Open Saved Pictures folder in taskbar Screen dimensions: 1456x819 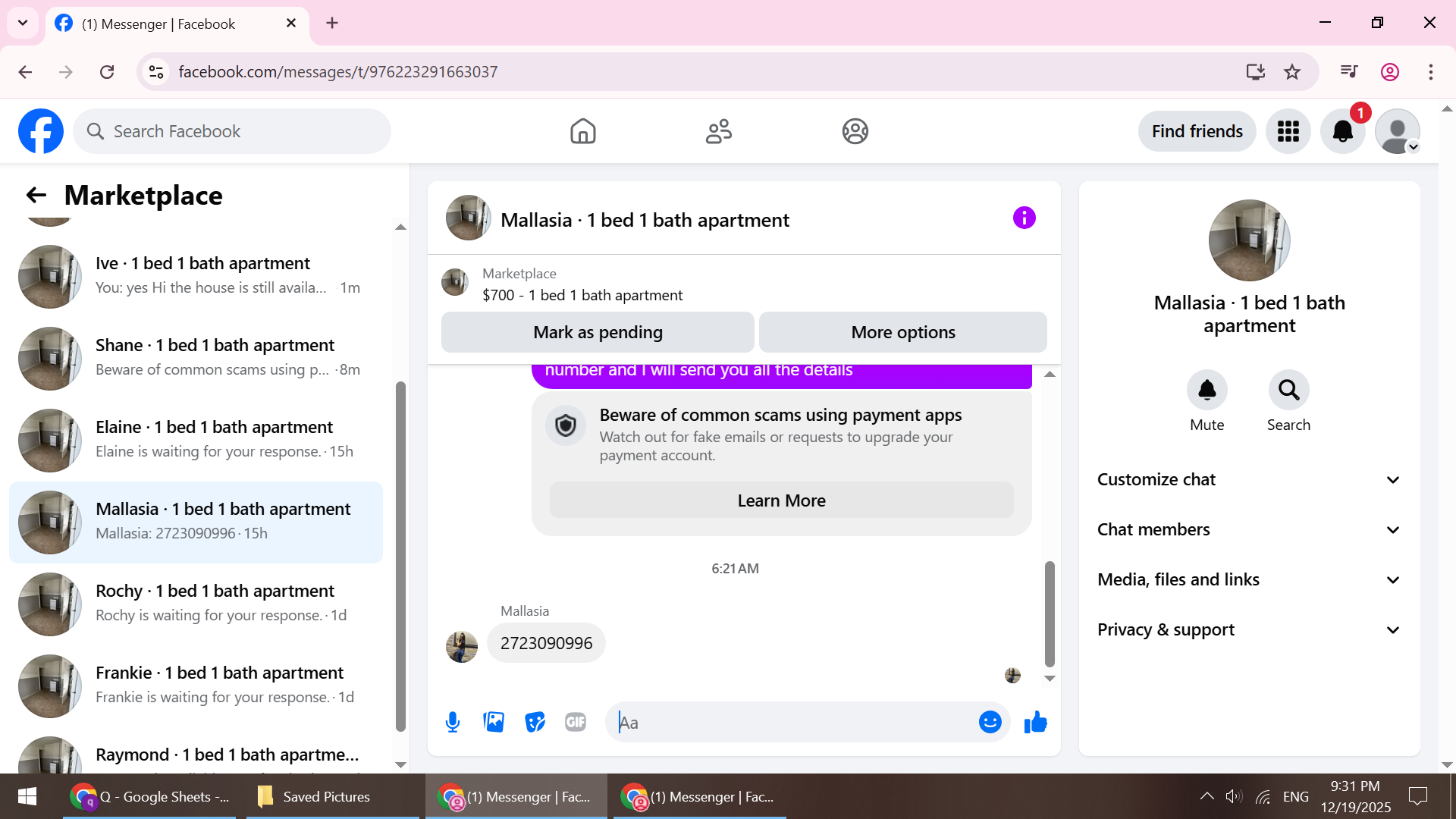pyautogui.click(x=315, y=796)
